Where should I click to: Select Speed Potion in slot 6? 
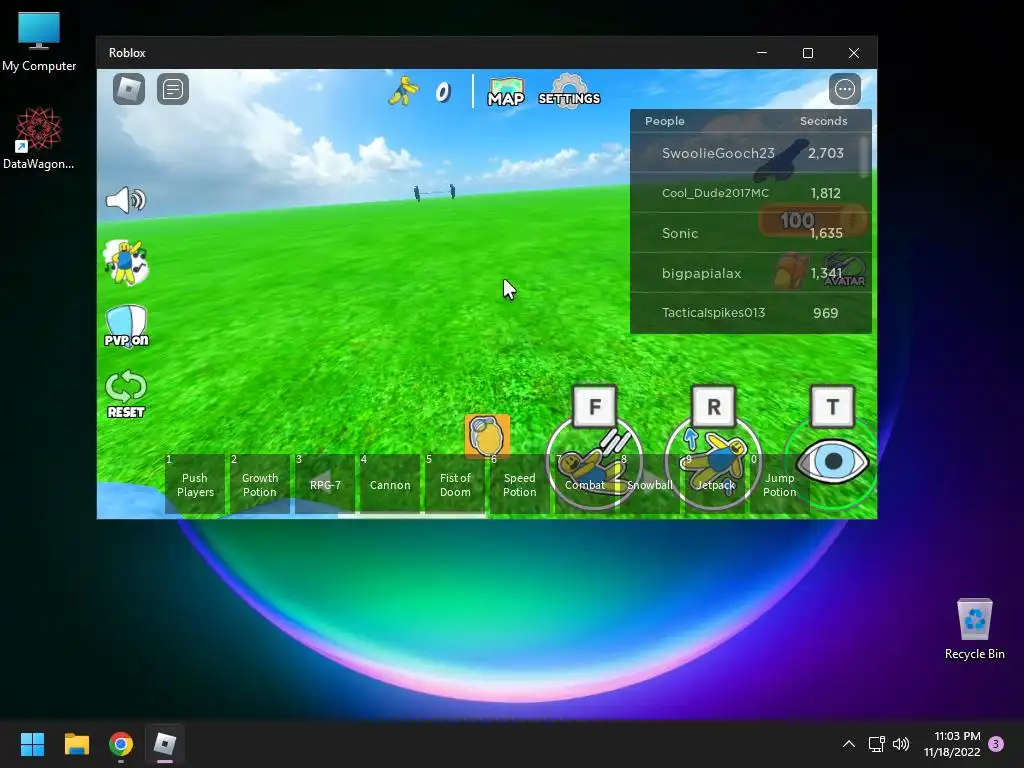pyautogui.click(x=519, y=485)
